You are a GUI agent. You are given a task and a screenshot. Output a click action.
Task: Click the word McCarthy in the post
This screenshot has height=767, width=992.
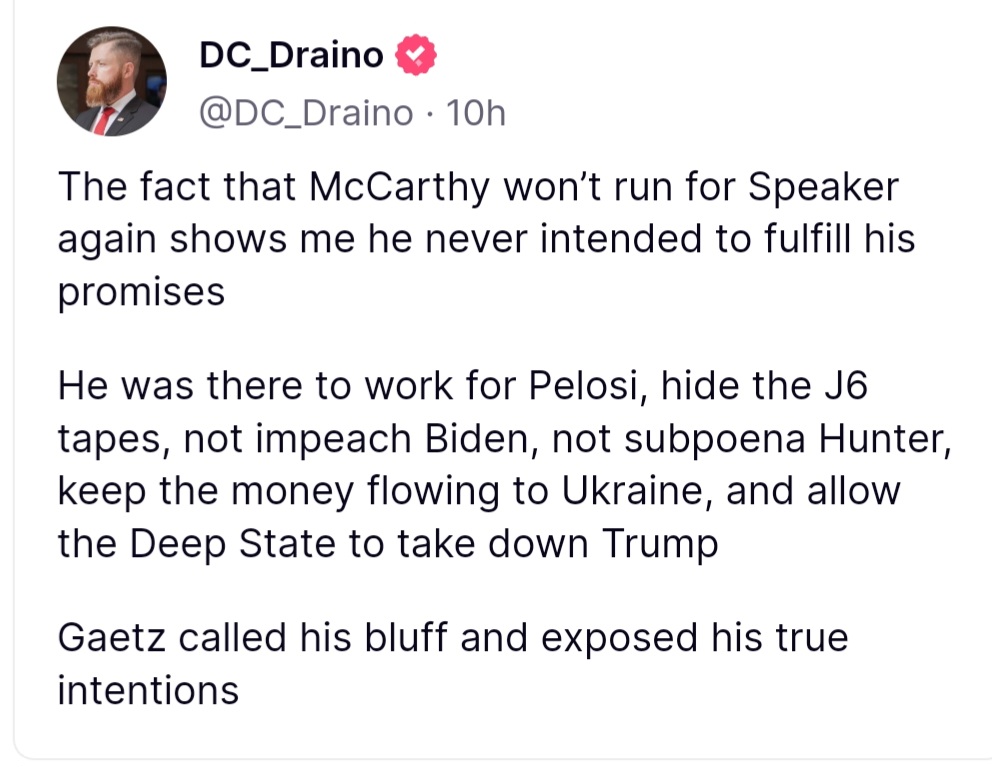(x=399, y=188)
